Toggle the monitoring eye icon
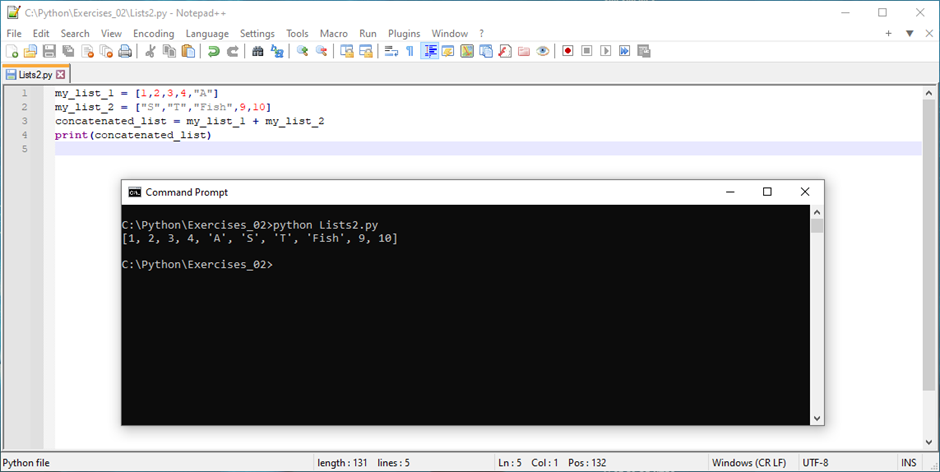Image resolution: width=940 pixels, height=472 pixels. (x=543, y=52)
